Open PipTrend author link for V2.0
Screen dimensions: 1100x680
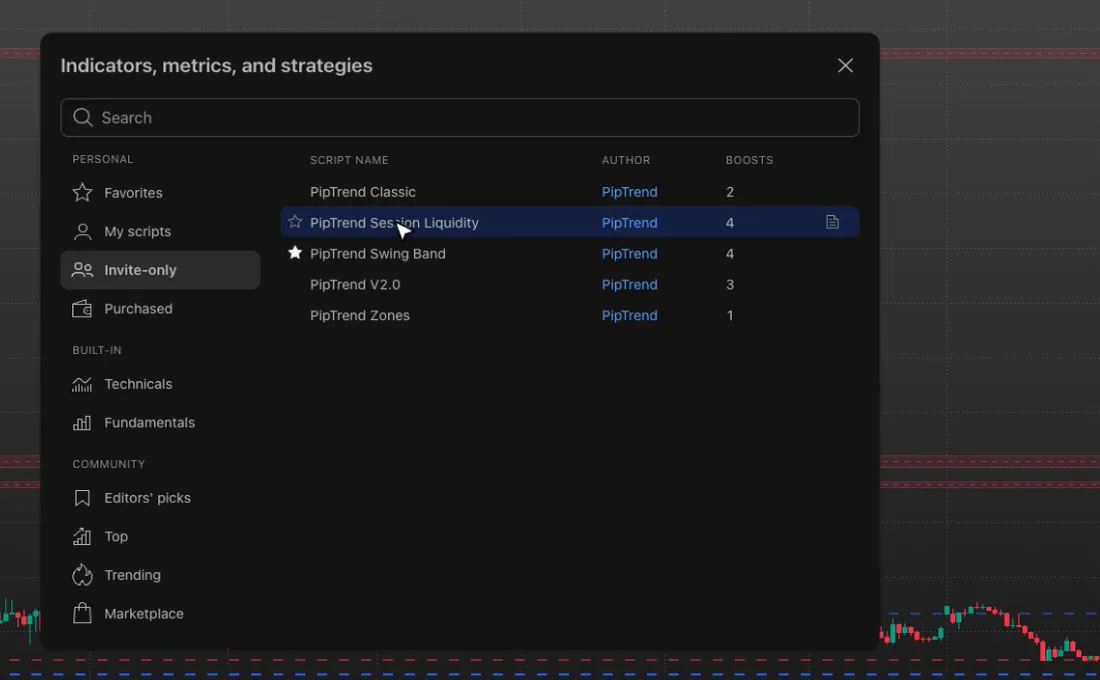pos(629,284)
